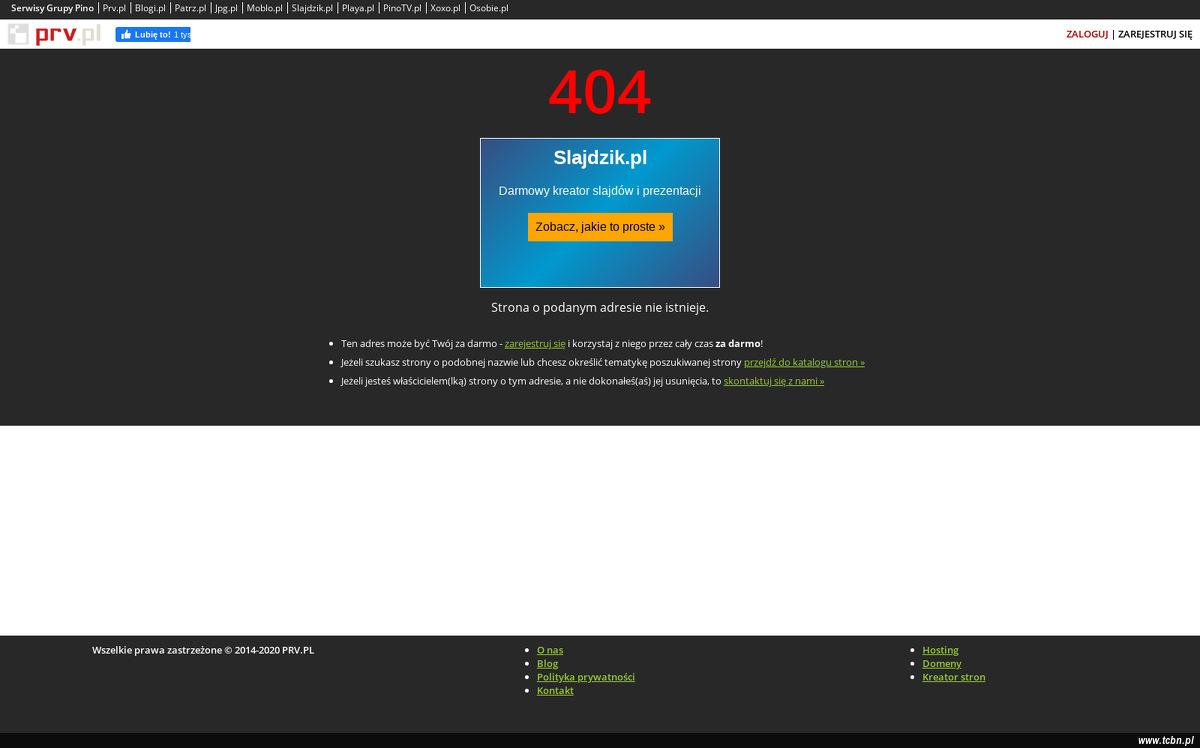The height and width of the screenshot is (748, 1200).
Task: Click 'Zobacz, jakie to proste »' button
Action: (x=600, y=227)
